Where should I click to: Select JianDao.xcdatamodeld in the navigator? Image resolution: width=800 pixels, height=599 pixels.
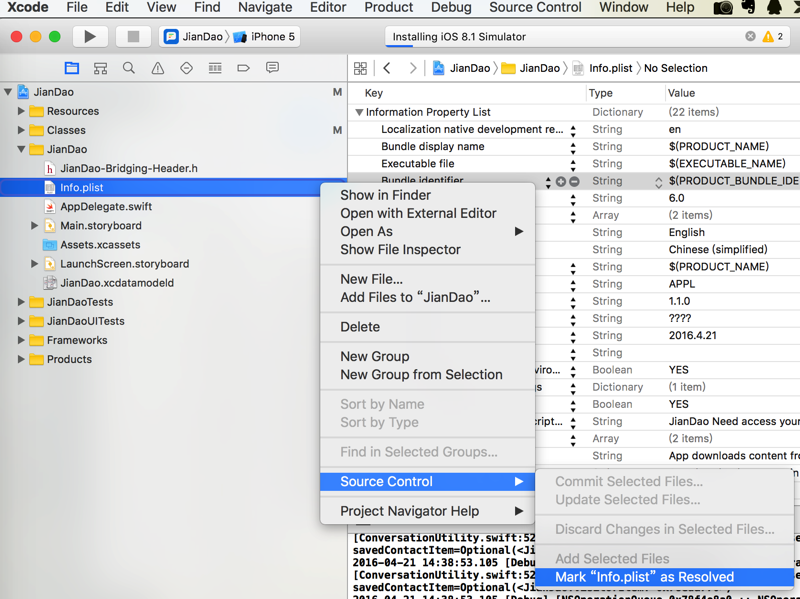click(x=117, y=283)
